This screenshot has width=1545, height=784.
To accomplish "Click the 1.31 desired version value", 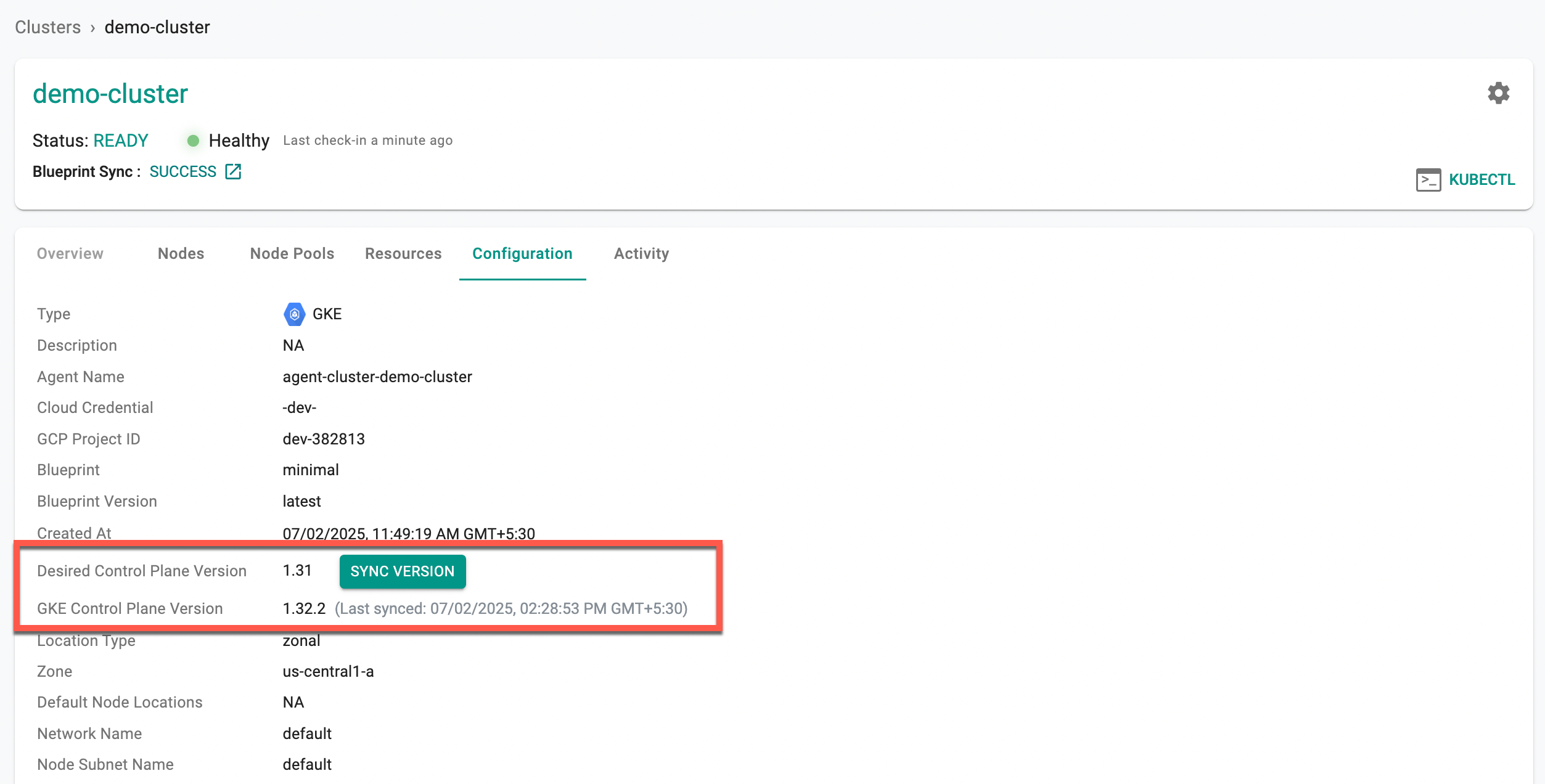I will click(297, 571).
